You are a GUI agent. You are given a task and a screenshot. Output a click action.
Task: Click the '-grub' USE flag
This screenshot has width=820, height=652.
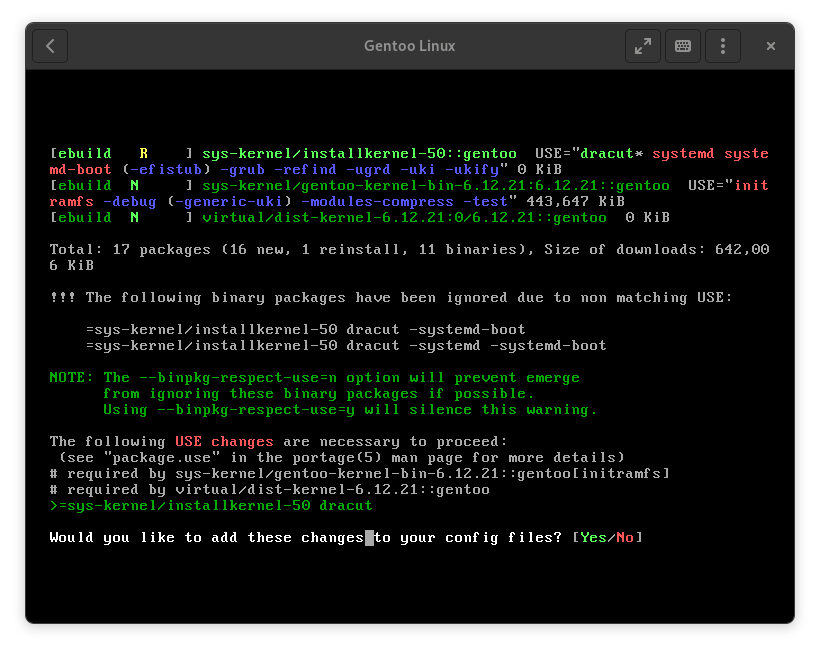pos(243,169)
